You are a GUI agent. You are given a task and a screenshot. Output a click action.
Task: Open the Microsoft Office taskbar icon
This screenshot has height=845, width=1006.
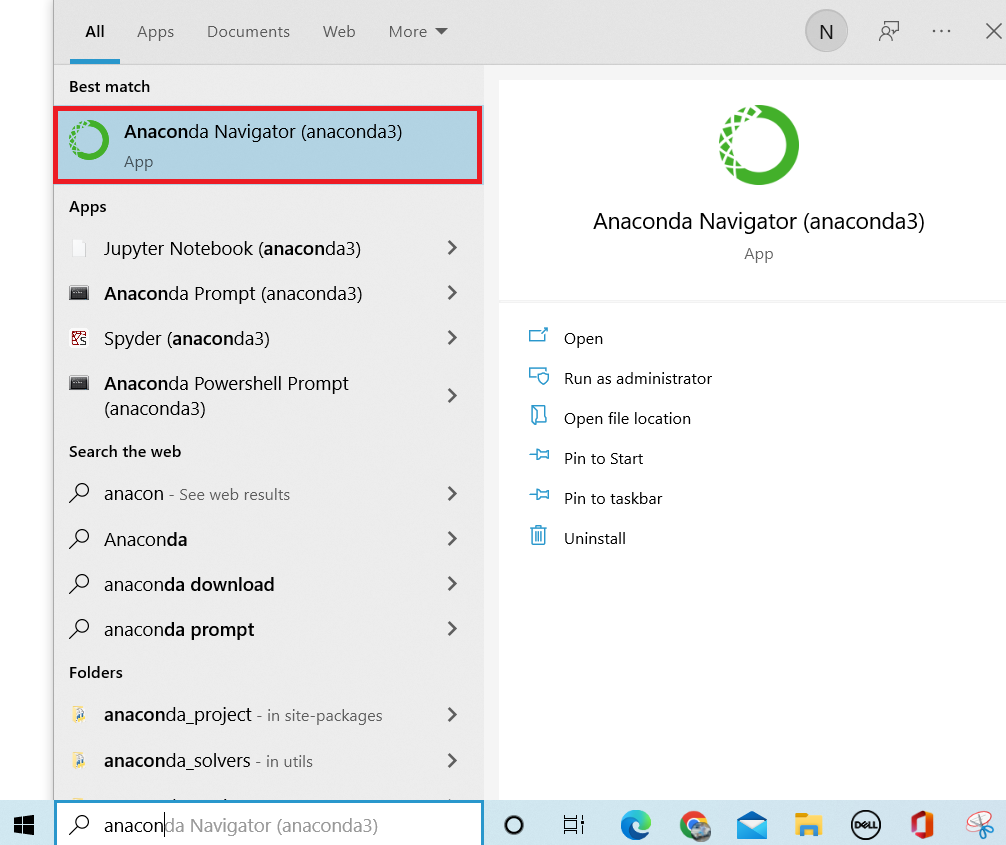922,824
